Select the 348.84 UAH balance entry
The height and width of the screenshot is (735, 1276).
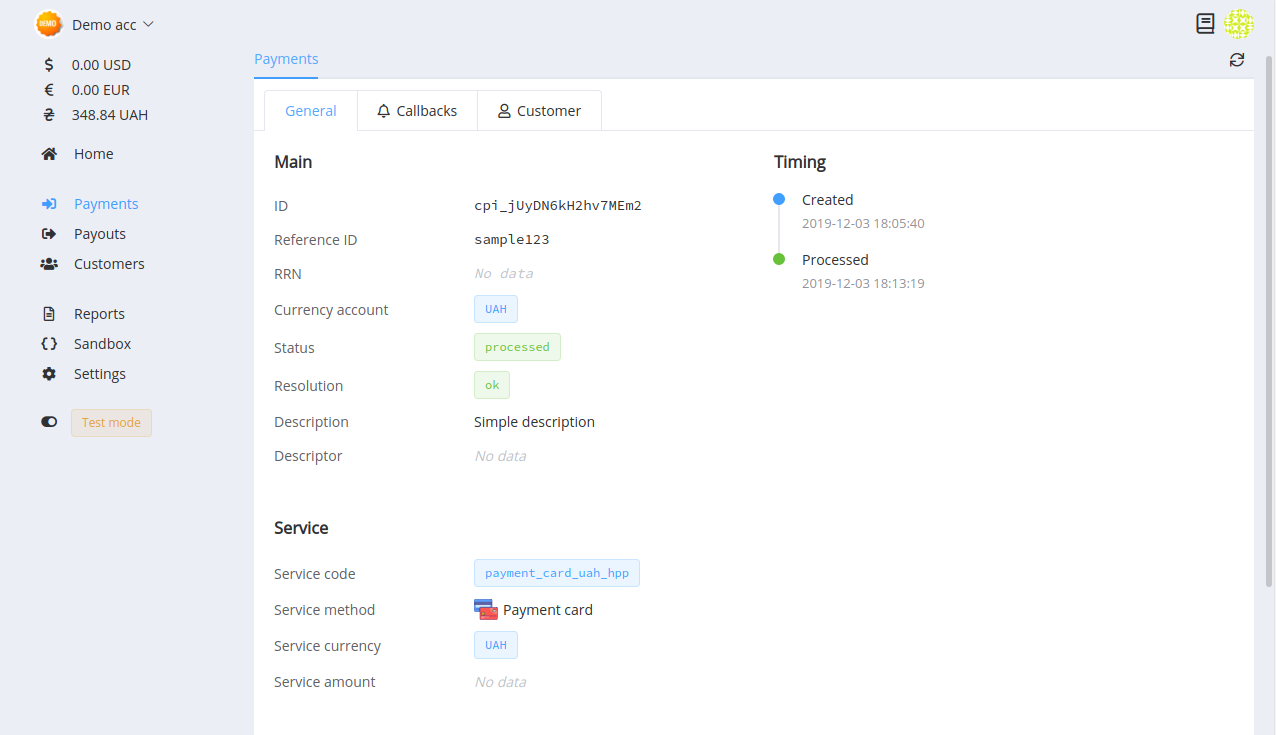click(110, 114)
